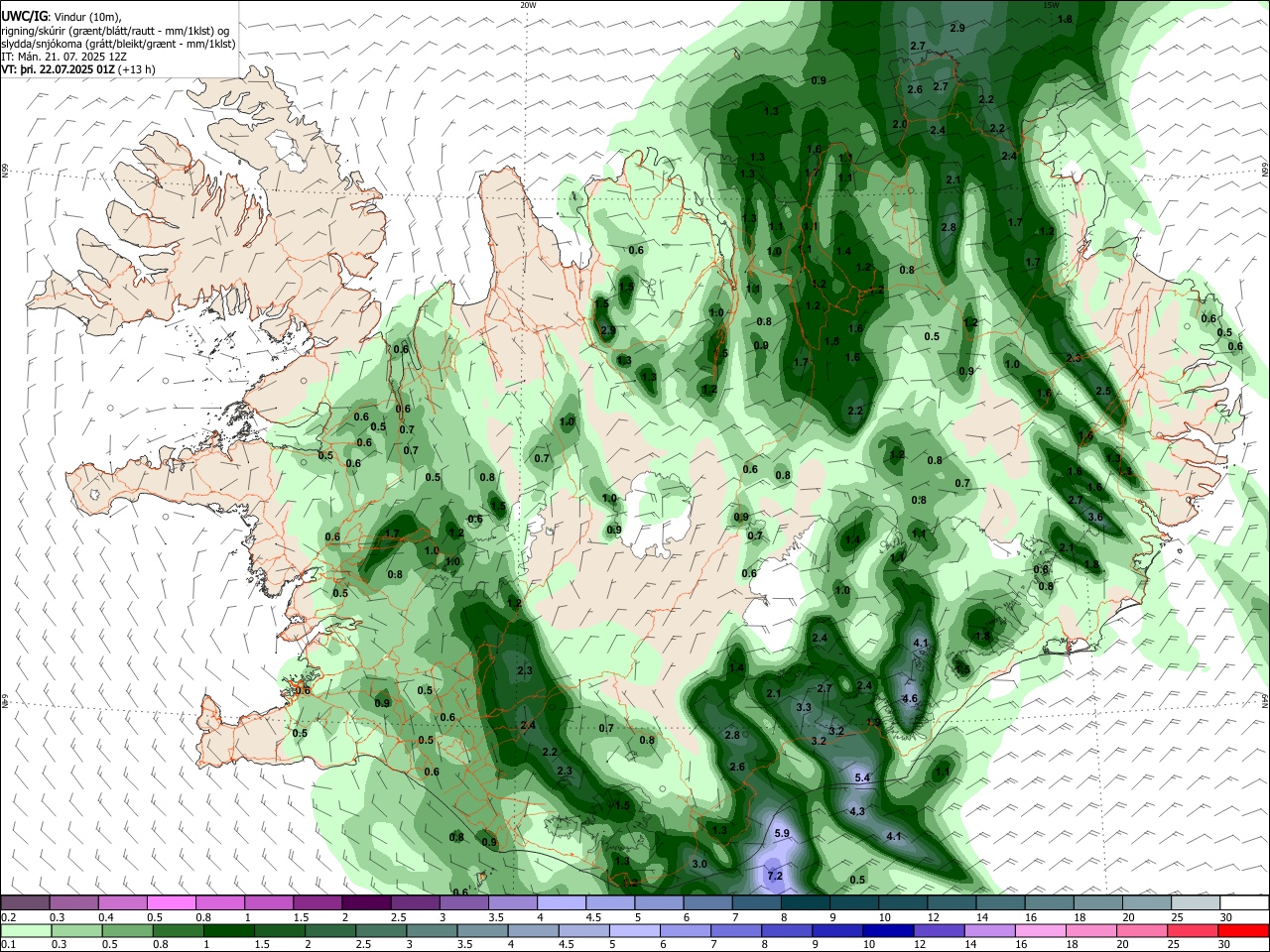The image size is (1270, 952).
Task: Click the darkest purple swatch in top legend row
Action: tap(366, 902)
